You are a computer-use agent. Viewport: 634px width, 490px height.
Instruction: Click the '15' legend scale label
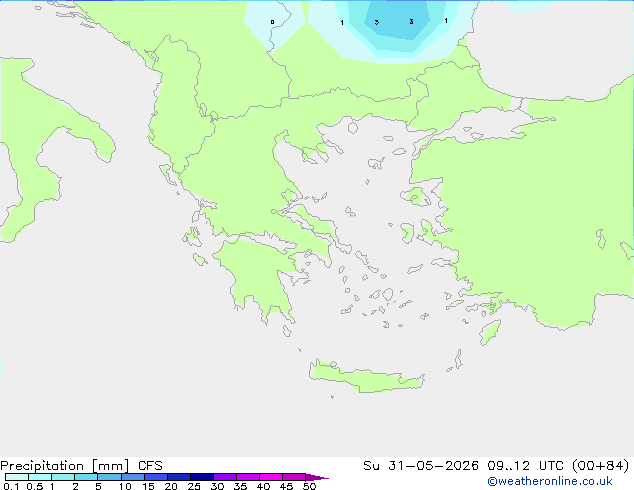pos(148,486)
